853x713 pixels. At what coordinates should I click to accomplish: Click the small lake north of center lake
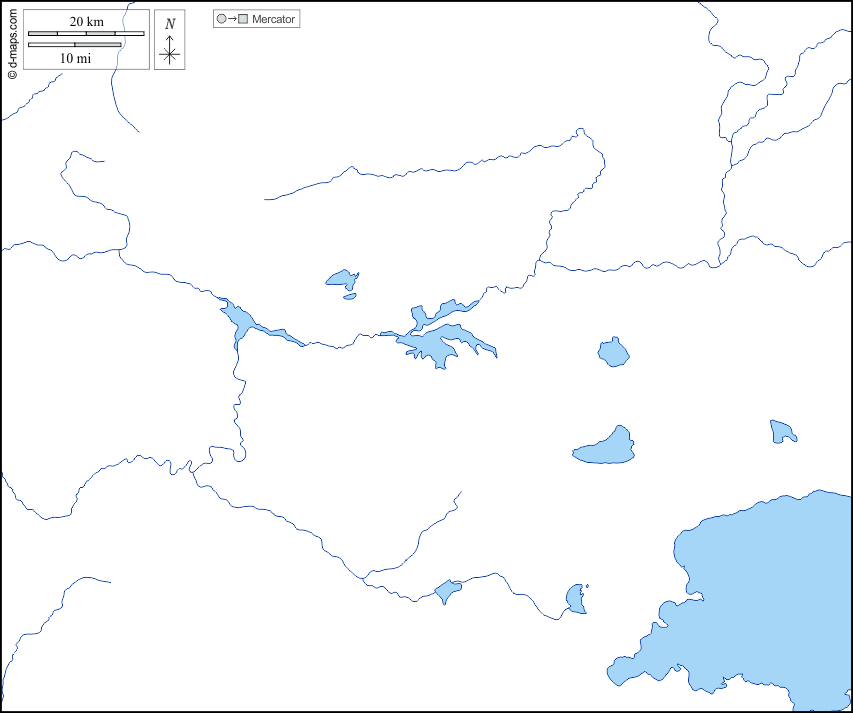pyautogui.click(x=340, y=279)
